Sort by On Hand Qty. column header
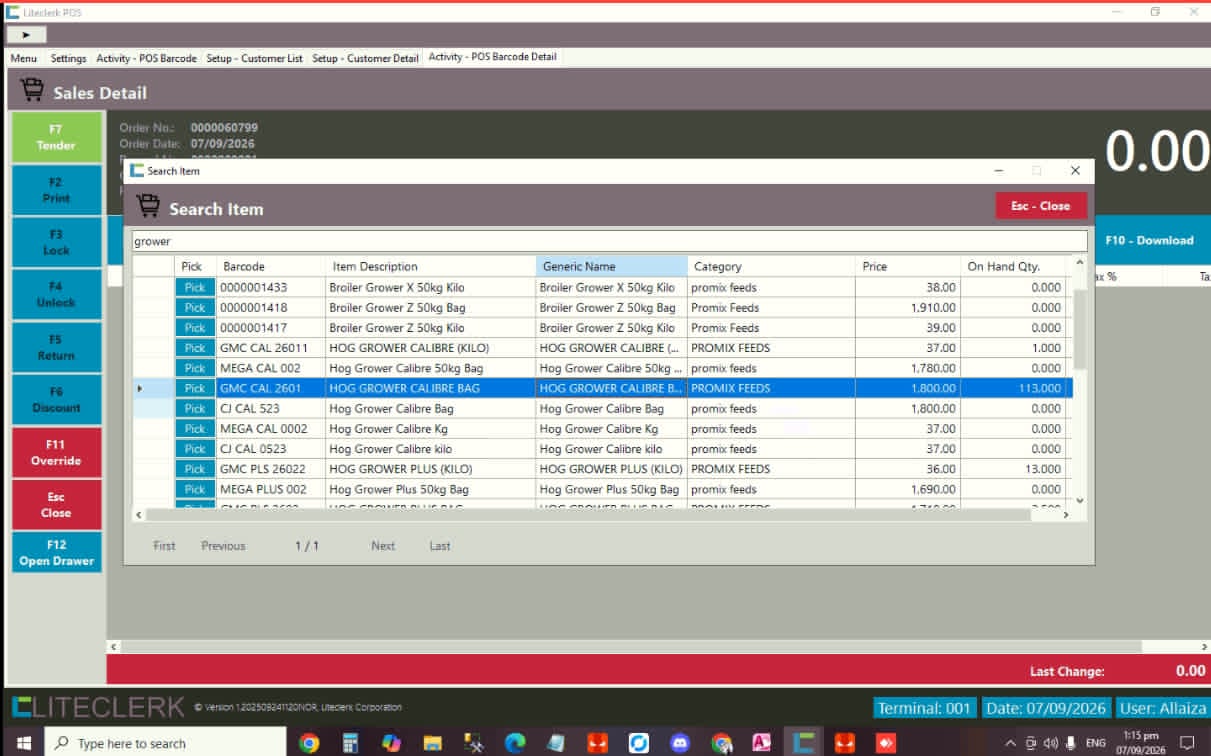 pyautogui.click(x=1012, y=266)
